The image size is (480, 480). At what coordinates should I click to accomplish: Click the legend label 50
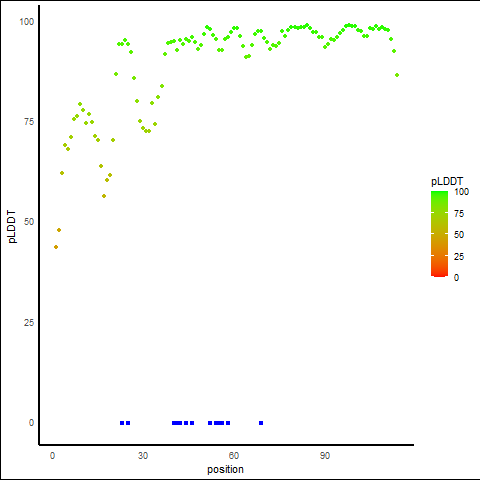coord(459,235)
